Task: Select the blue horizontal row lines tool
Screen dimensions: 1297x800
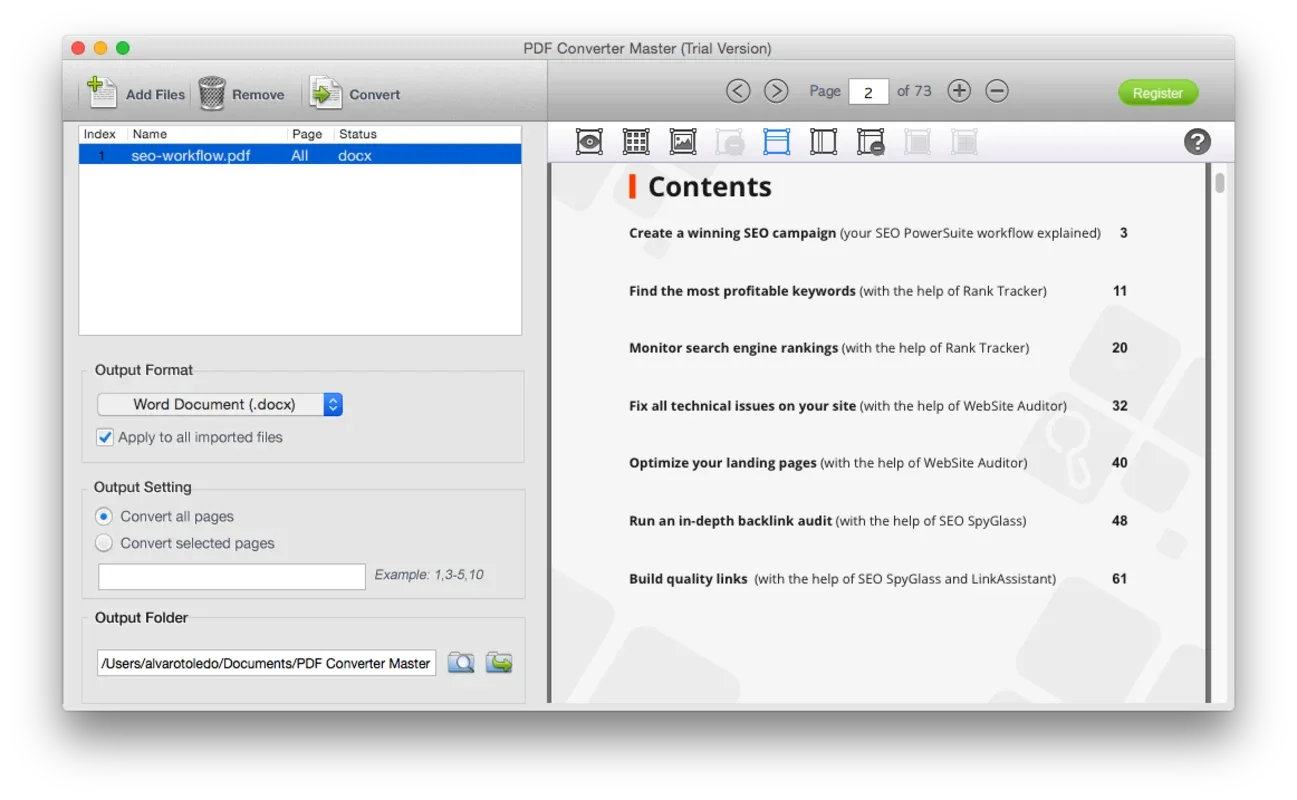Action: (x=777, y=142)
